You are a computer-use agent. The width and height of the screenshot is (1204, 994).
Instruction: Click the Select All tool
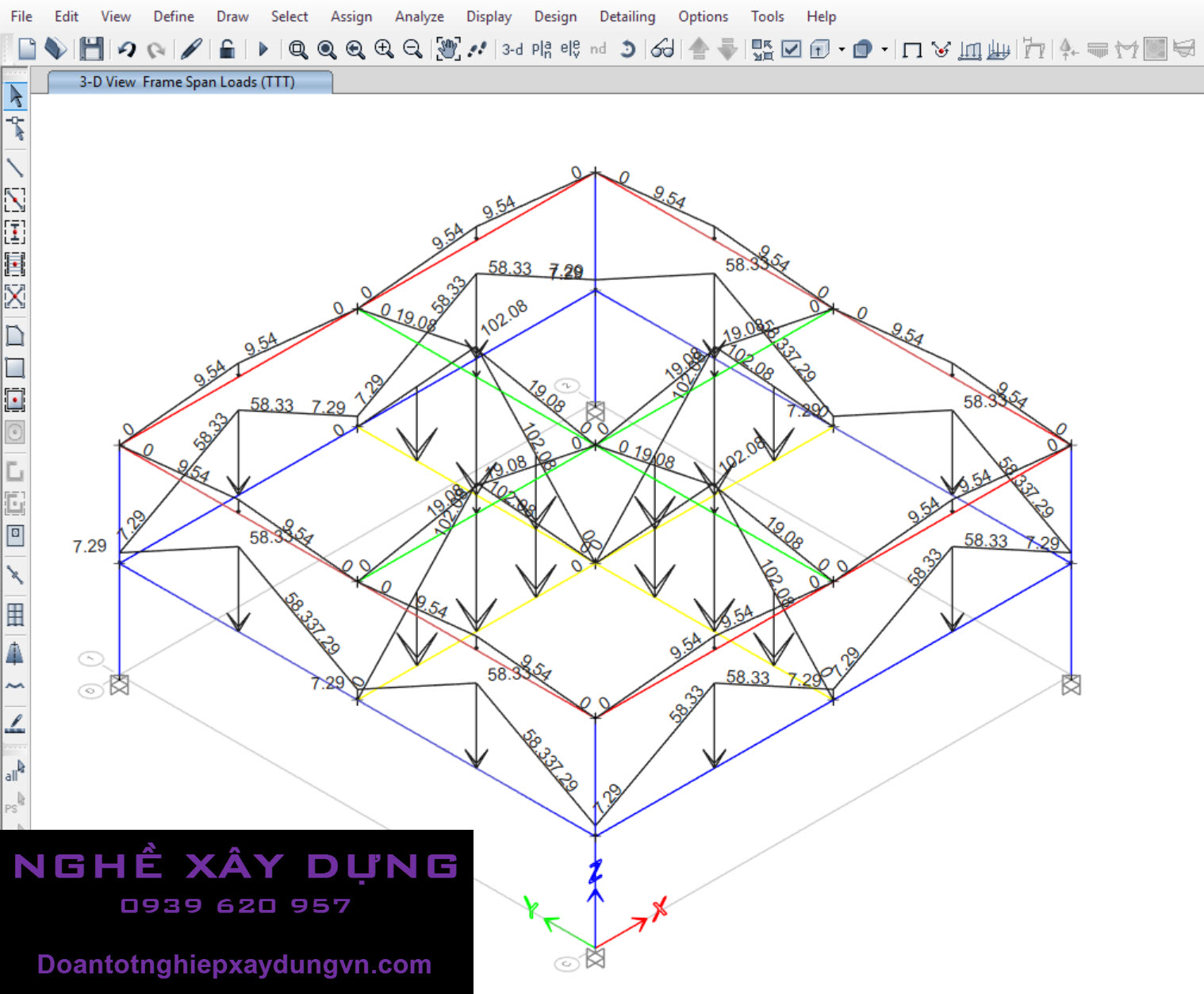click(x=15, y=771)
